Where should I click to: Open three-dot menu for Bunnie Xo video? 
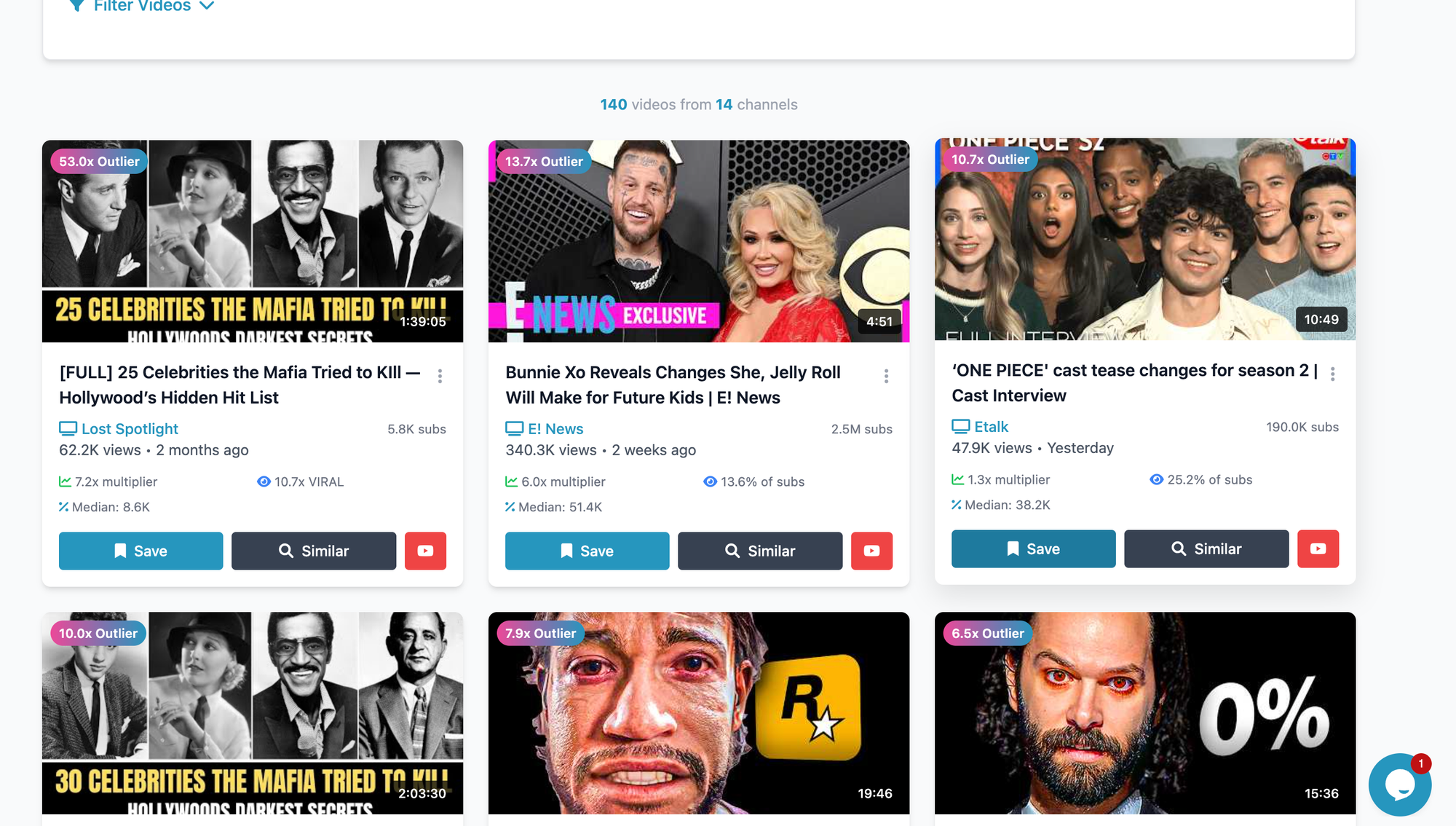886,376
